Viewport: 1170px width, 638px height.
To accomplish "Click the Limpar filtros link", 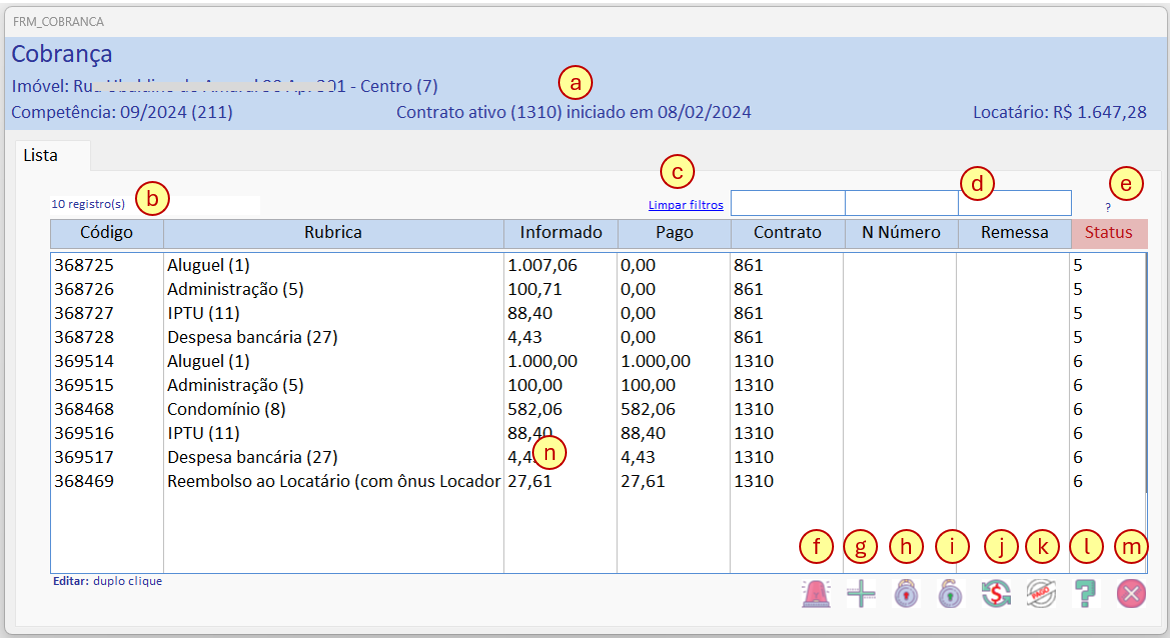I will tap(686, 204).
